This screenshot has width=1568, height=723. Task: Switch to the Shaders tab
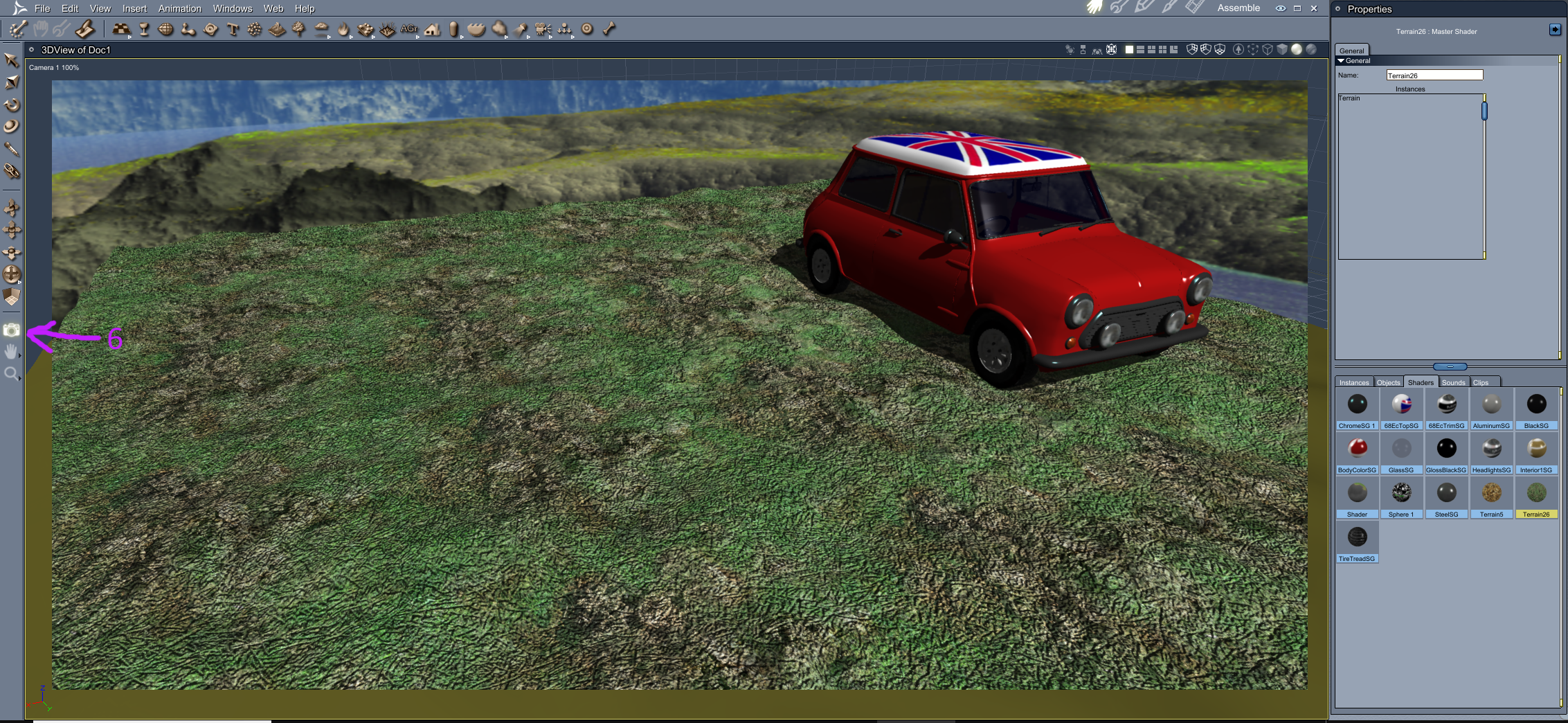1421,382
